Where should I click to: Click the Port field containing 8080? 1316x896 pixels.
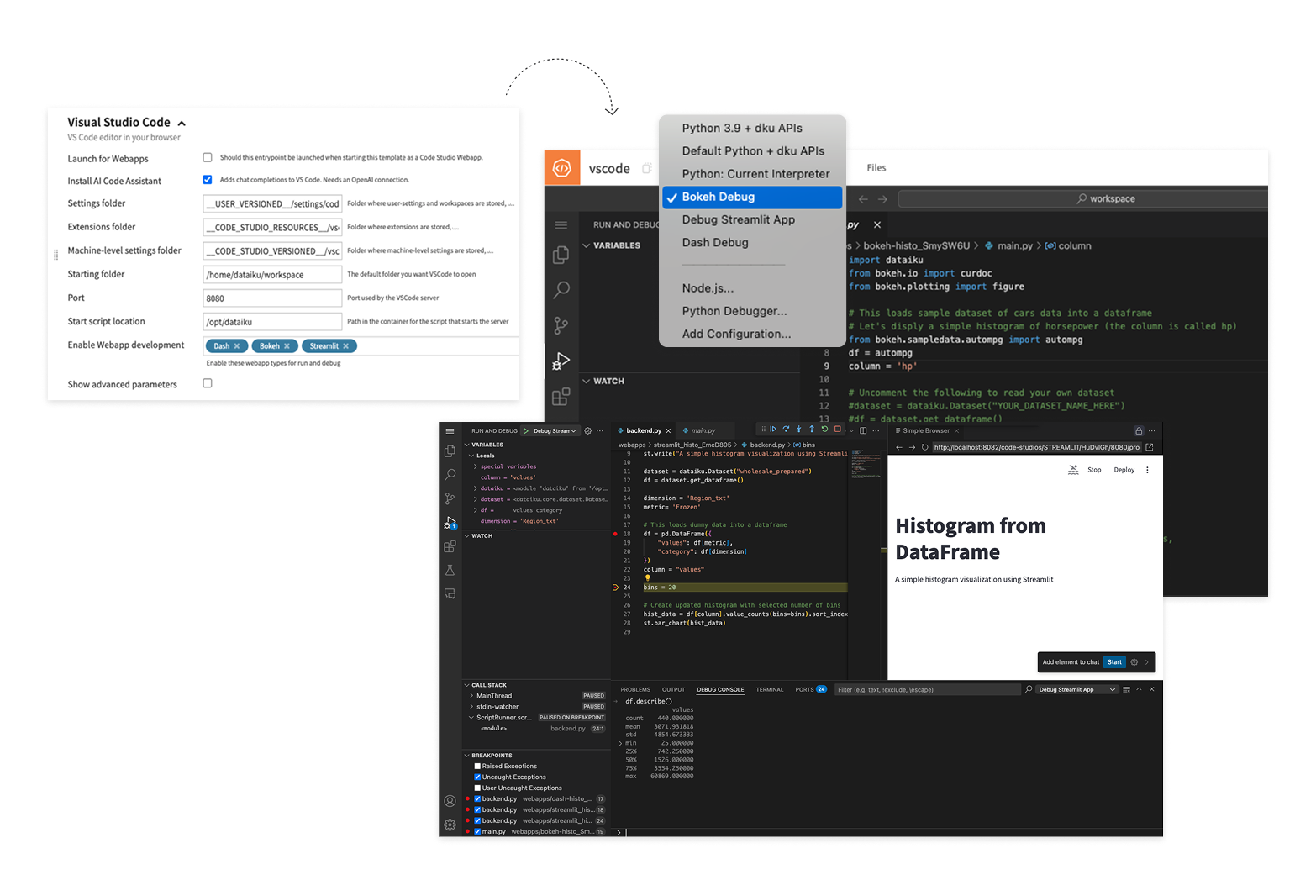click(x=272, y=298)
